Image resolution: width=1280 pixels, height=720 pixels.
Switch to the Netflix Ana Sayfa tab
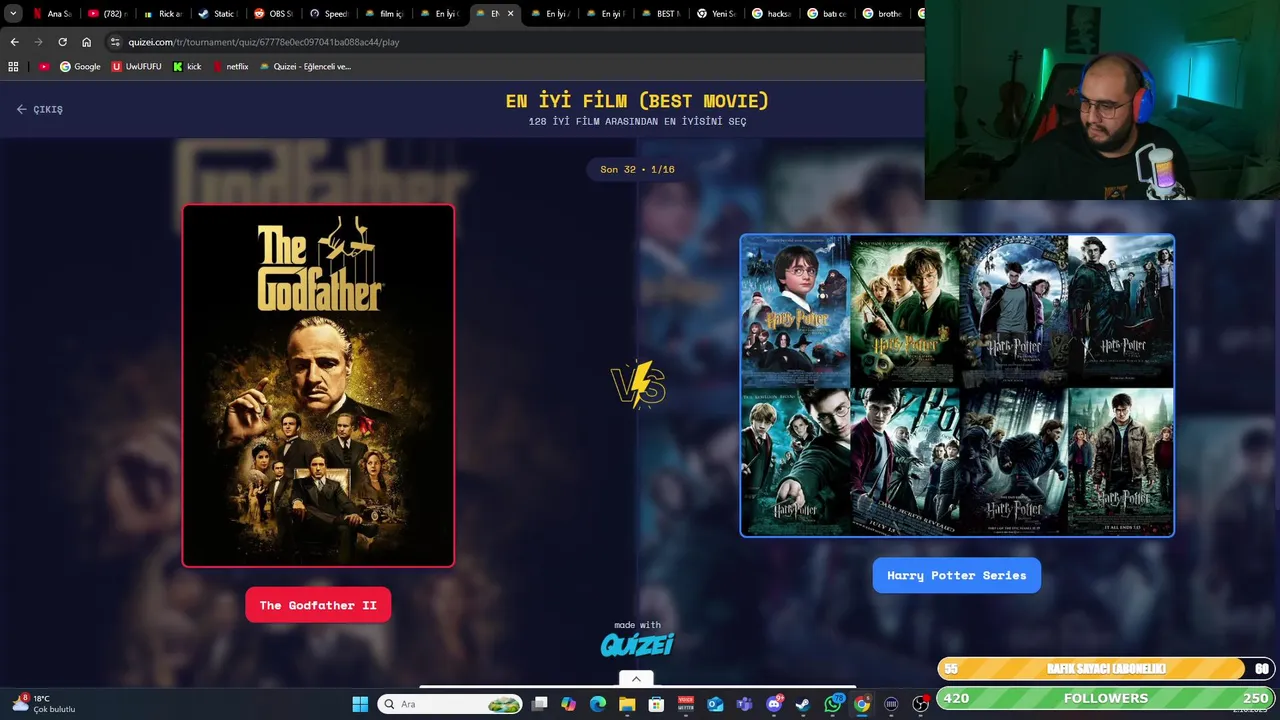(52, 14)
